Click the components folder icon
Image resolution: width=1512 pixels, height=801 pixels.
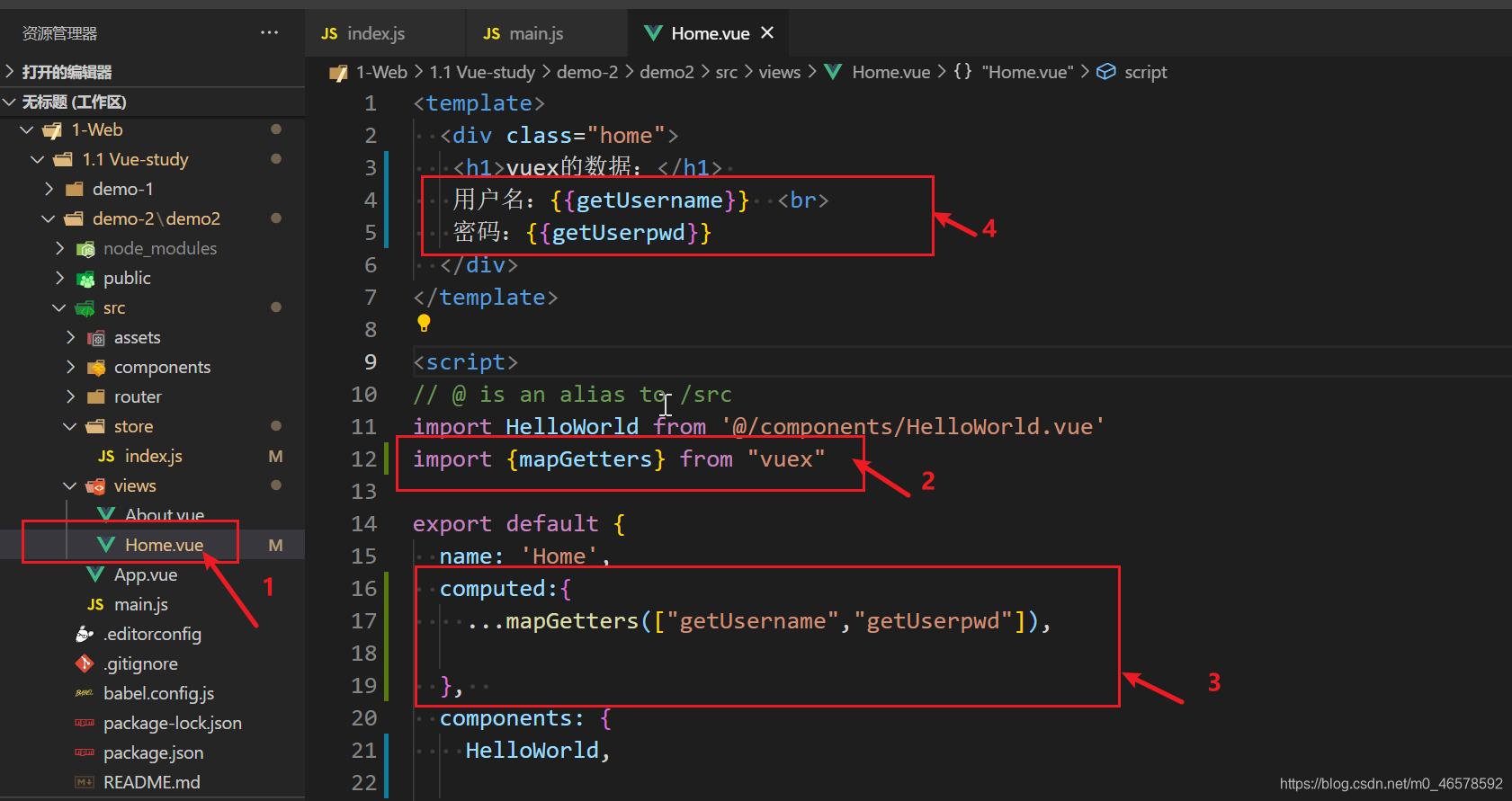(96, 368)
